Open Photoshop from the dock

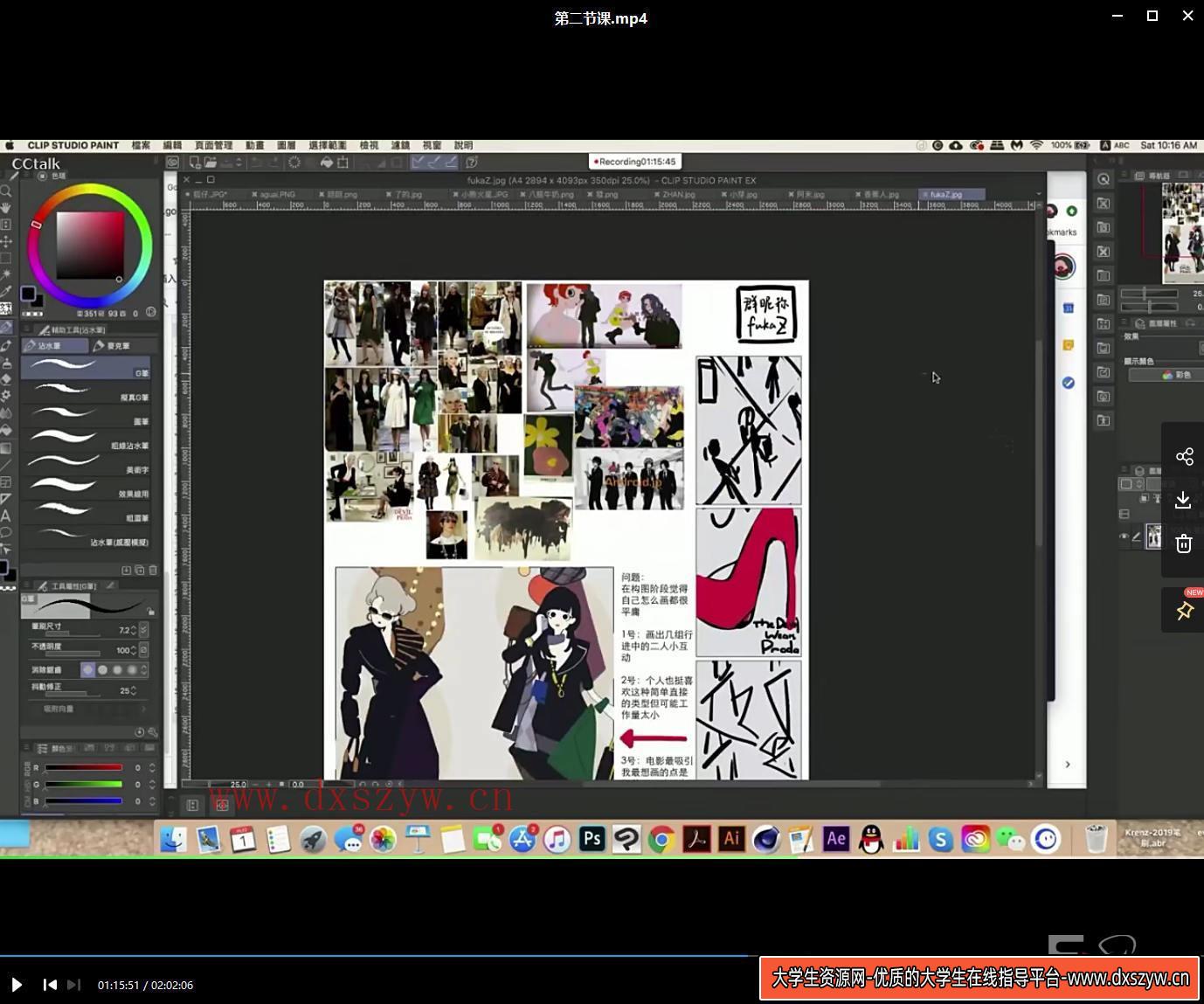(x=592, y=839)
